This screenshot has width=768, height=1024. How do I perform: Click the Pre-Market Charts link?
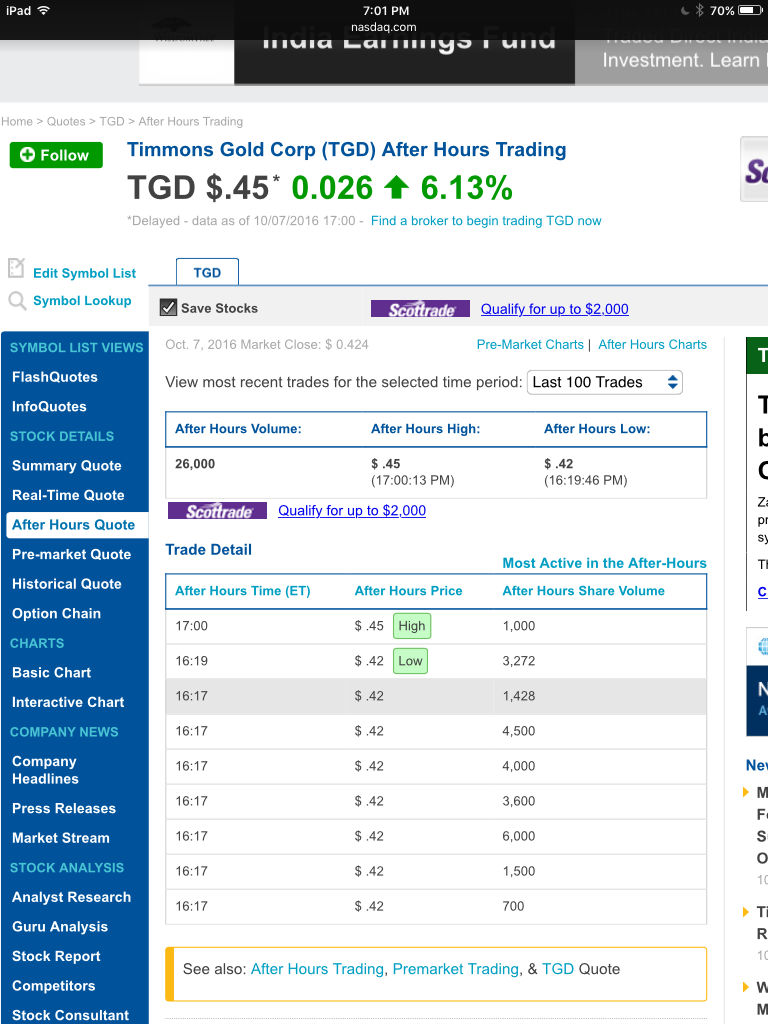(x=530, y=344)
